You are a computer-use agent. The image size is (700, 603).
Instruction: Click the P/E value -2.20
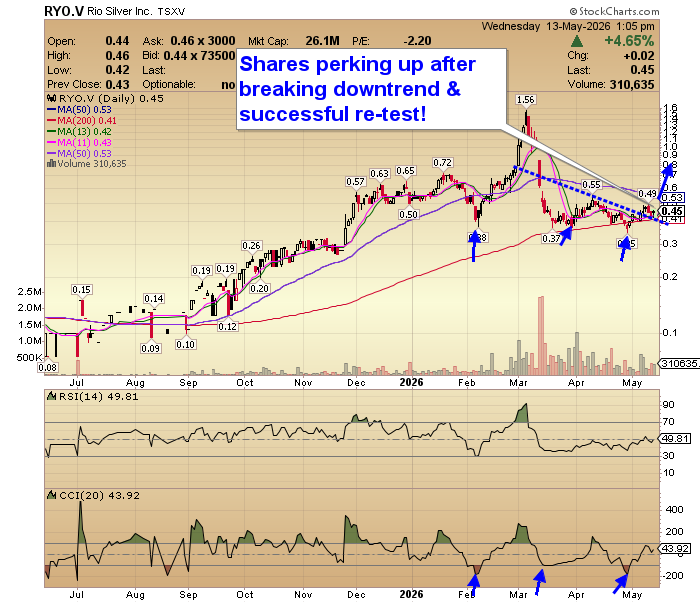coord(417,41)
